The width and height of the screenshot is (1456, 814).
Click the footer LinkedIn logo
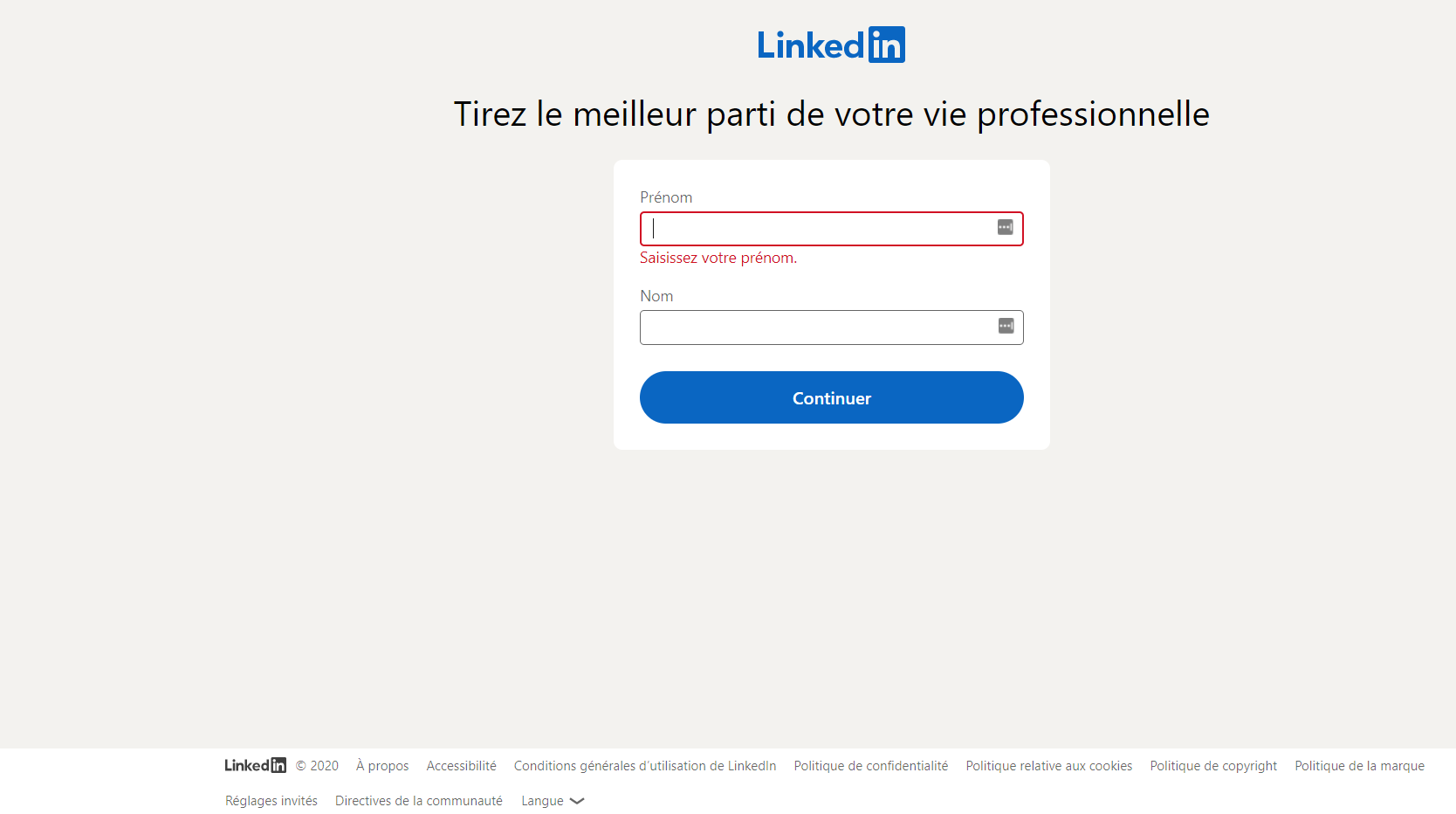(x=255, y=765)
